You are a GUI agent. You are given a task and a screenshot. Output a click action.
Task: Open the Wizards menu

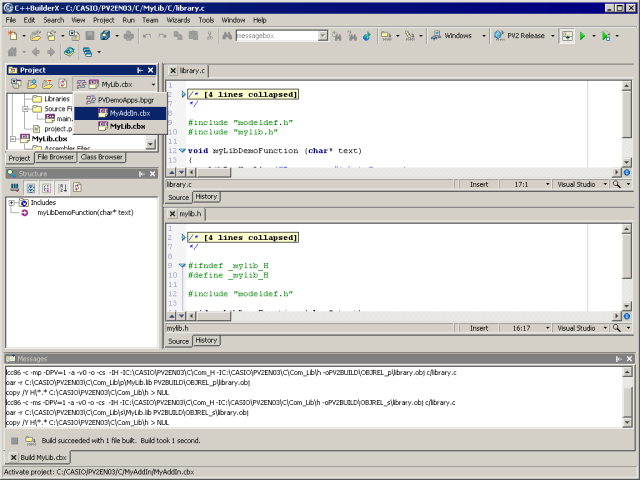[x=178, y=20]
